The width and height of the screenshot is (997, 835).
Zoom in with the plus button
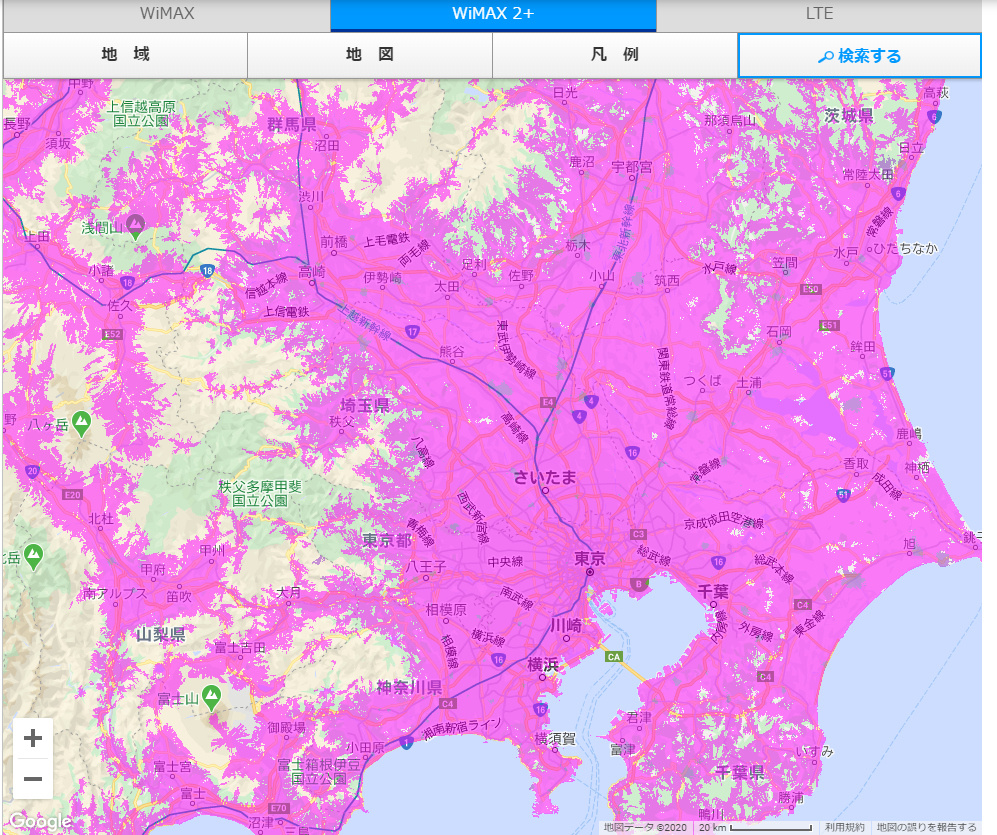tap(32, 738)
